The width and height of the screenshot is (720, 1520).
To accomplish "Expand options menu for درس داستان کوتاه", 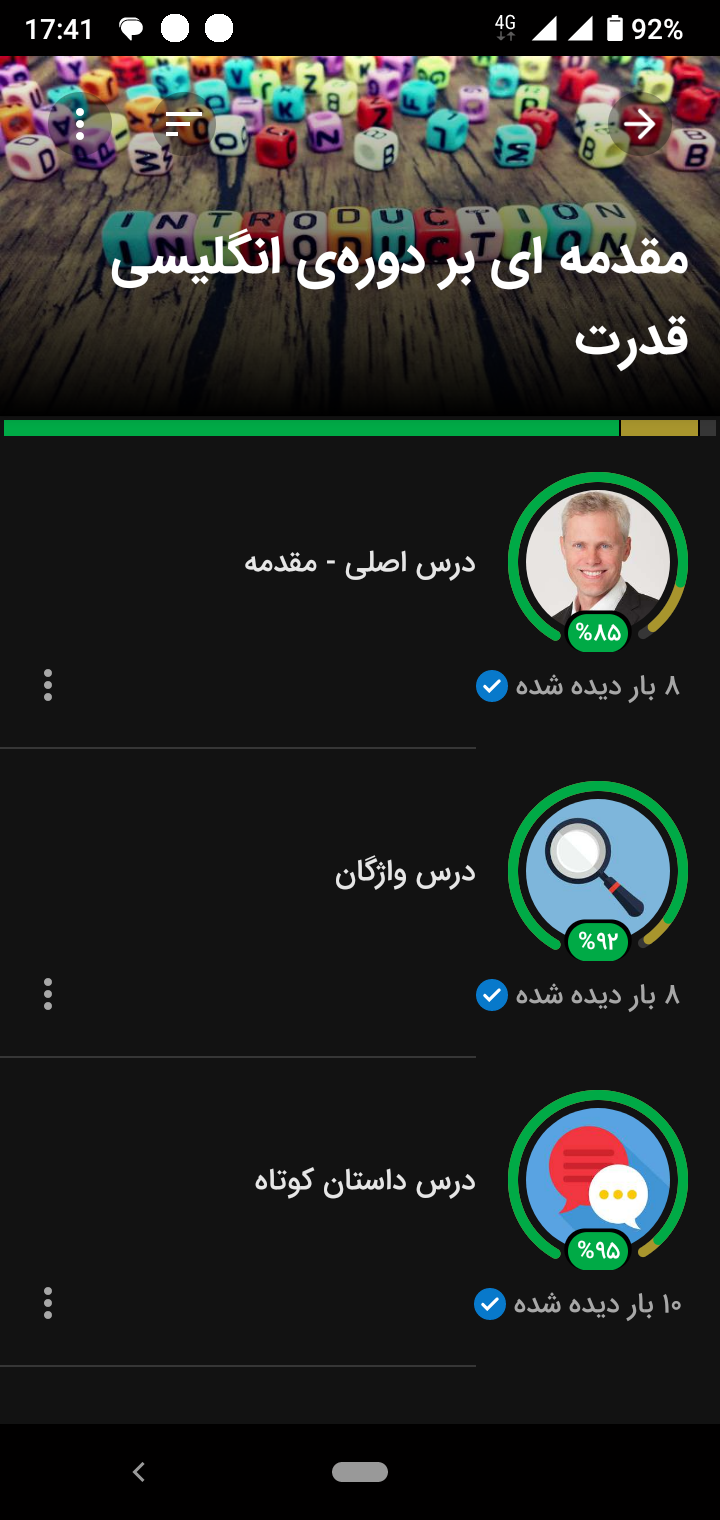I will point(48,1303).
